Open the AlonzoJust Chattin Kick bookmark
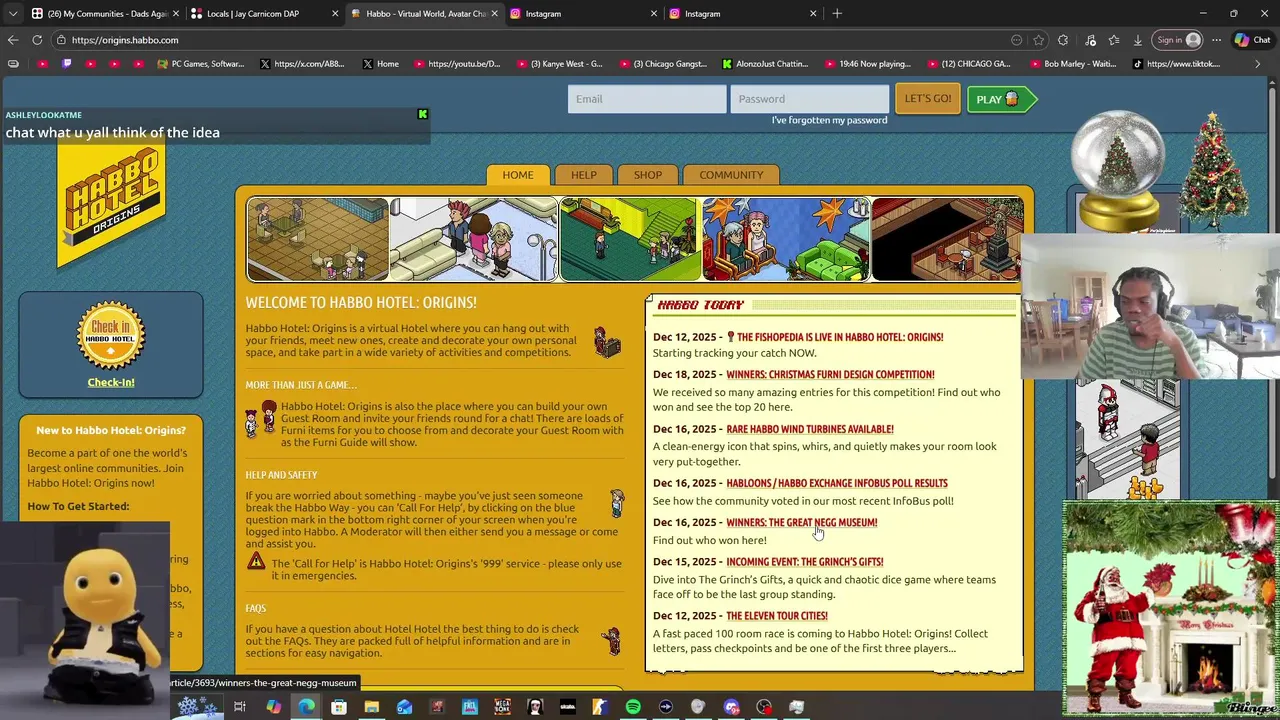Screen dimensions: 1280x720 pyautogui.click(x=765, y=64)
